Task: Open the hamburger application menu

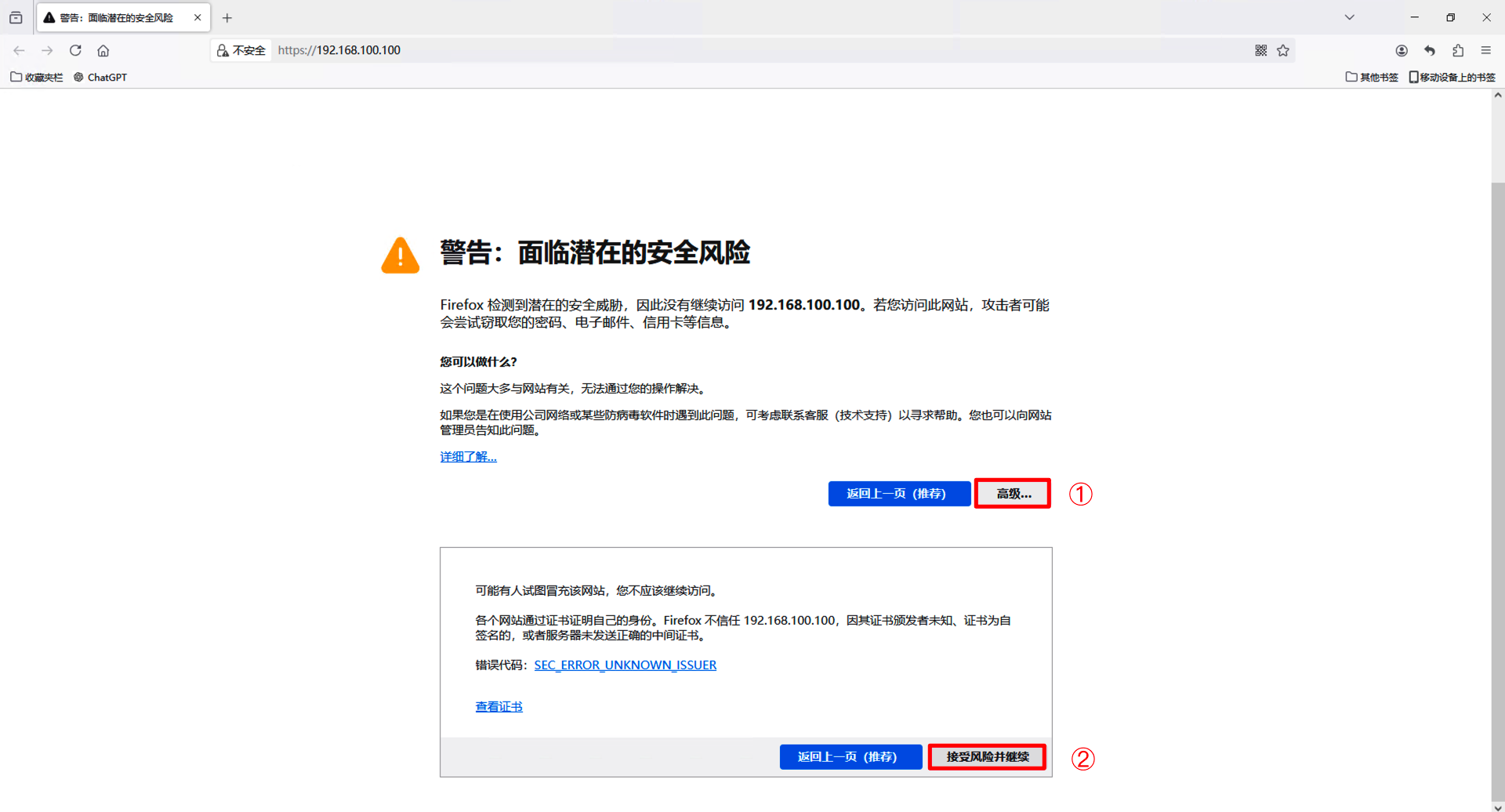Action: (x=1486, y=50)
